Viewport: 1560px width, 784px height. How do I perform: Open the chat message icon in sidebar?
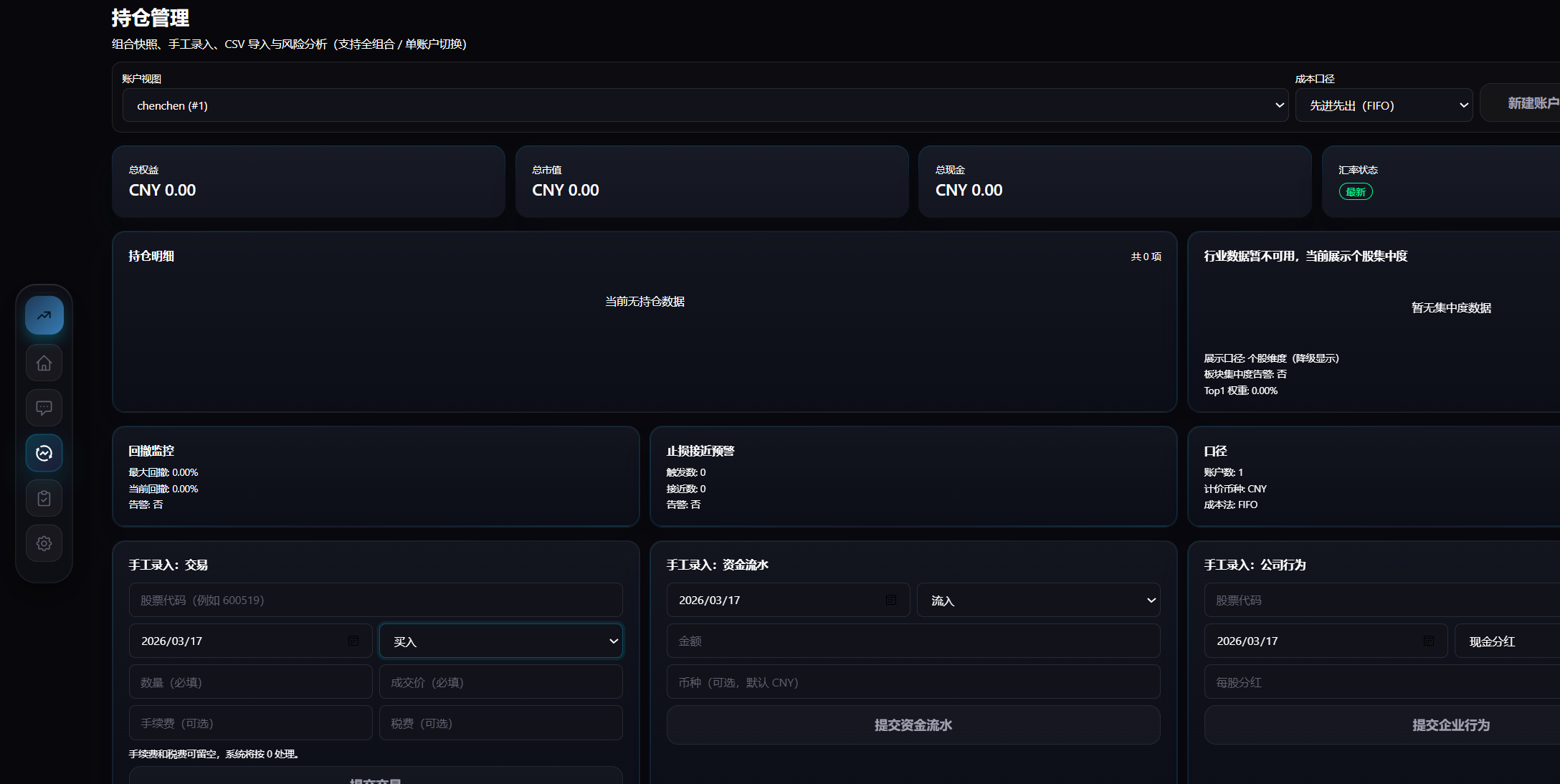(x=44, y=408)
